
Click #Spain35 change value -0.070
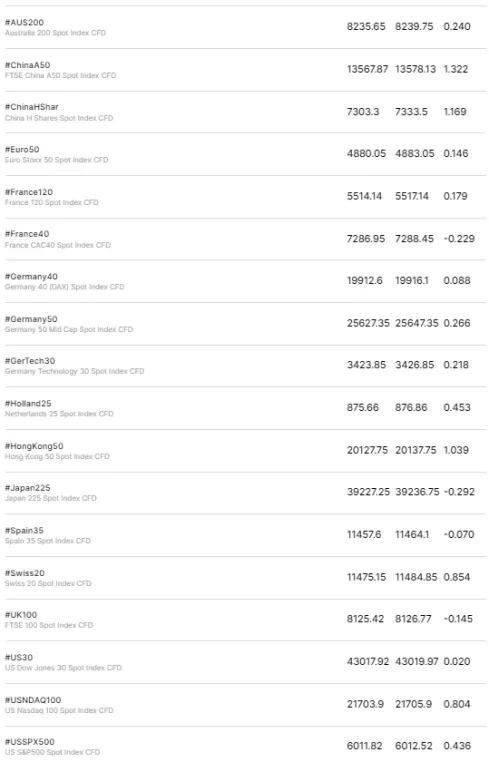click(459, 535)
